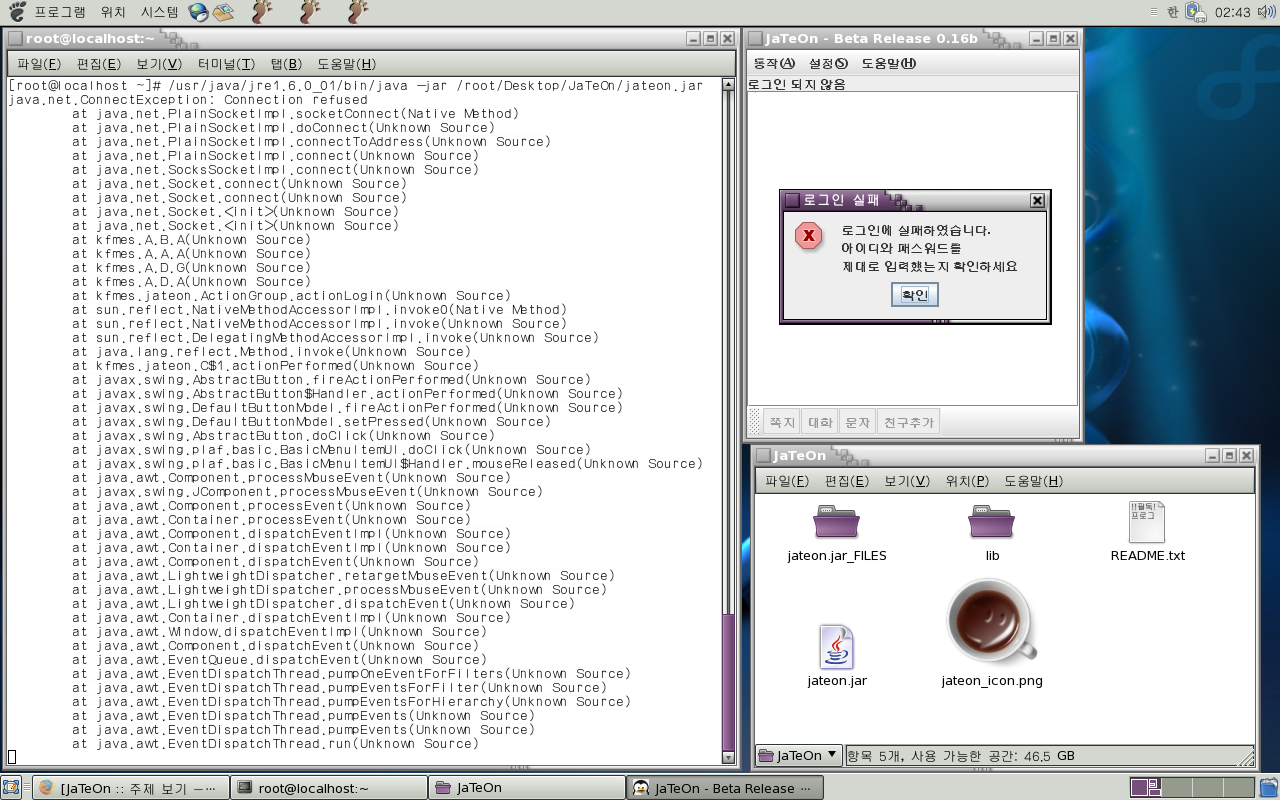
Task: Open file manager 도움말(H) menu
Action: click(x=1033, y=481)
